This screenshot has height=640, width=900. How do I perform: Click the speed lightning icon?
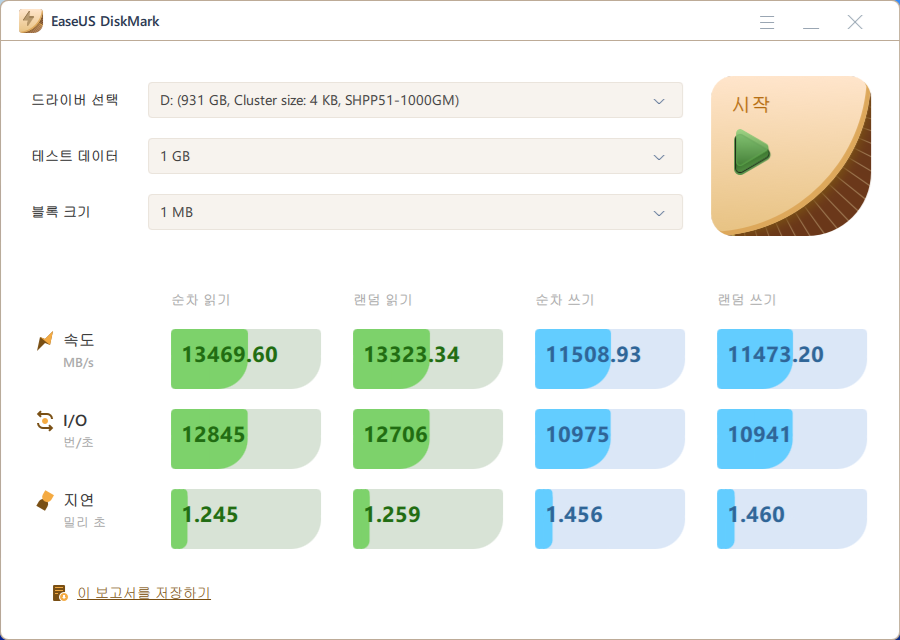click(45, 340)
